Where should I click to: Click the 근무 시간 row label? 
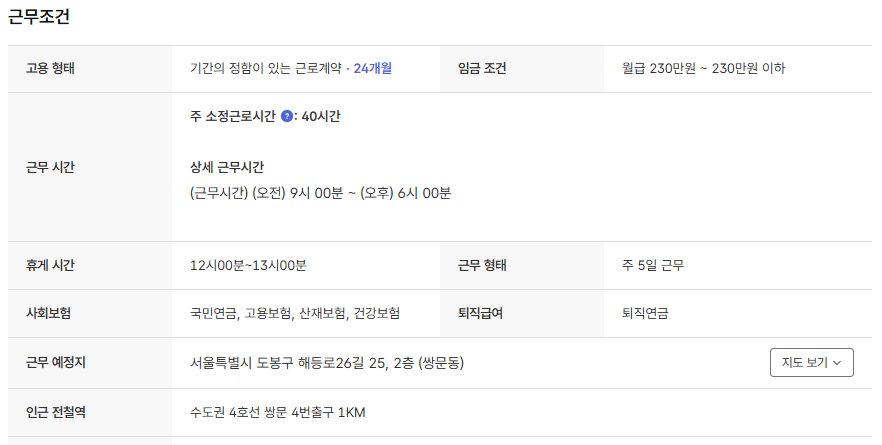point(51,167)
